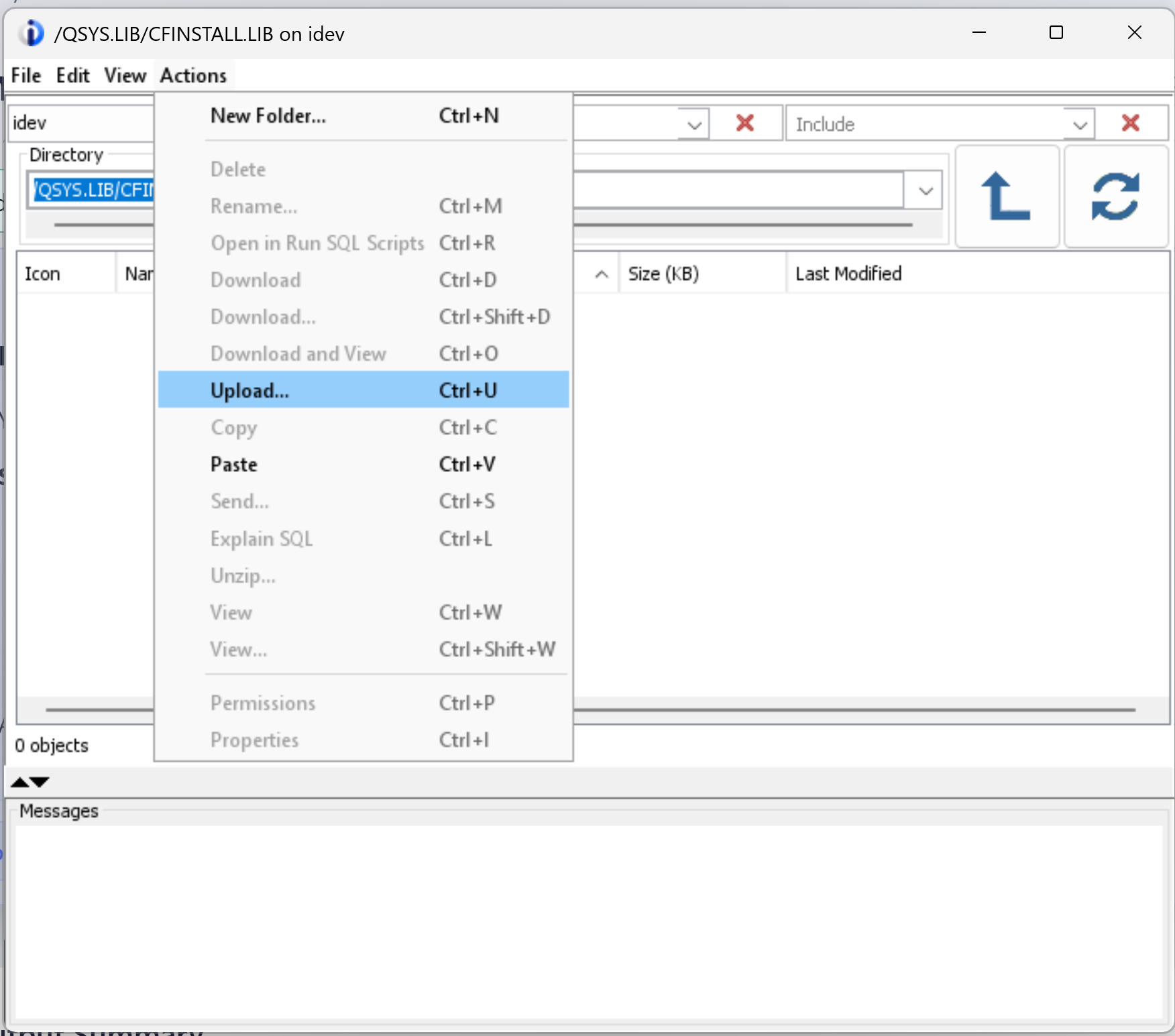Click the idev system field
The height and width of the screenshot is (1036, 1175).
(82, 123)
